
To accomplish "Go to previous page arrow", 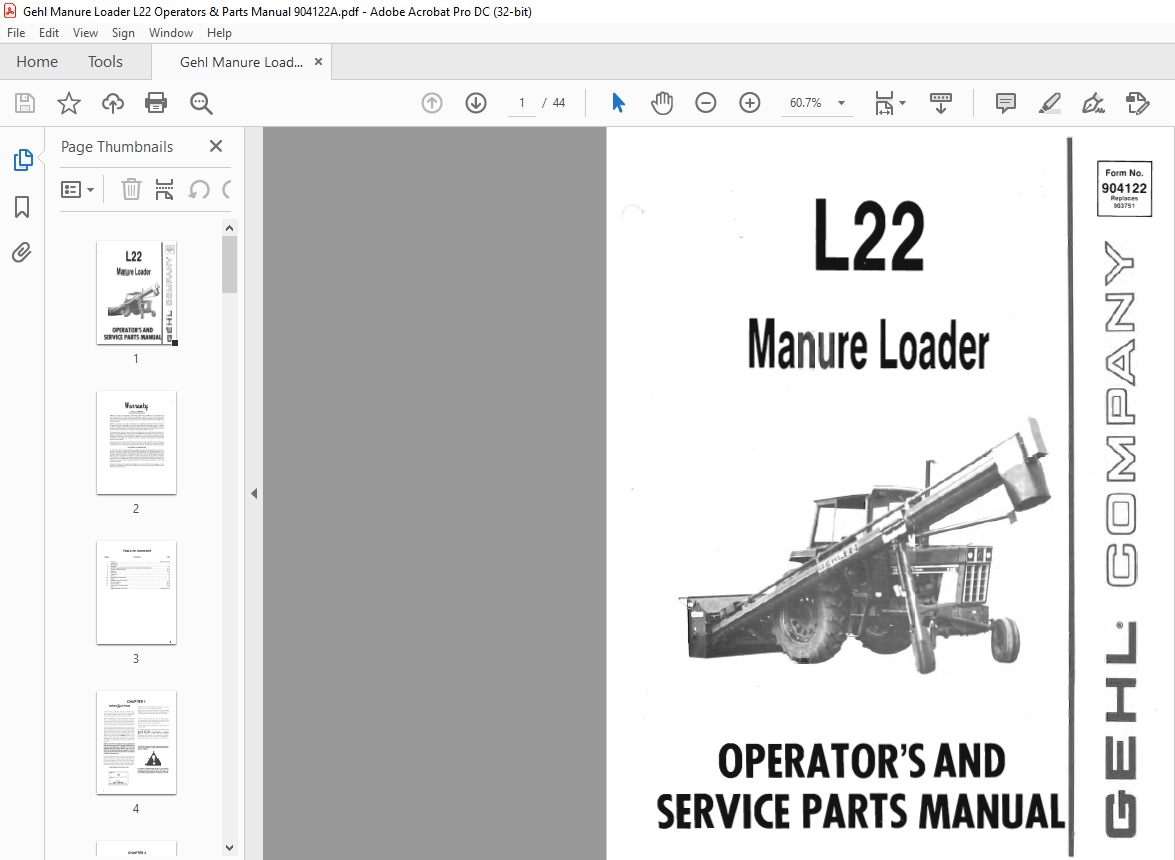I will click(432, 103).
